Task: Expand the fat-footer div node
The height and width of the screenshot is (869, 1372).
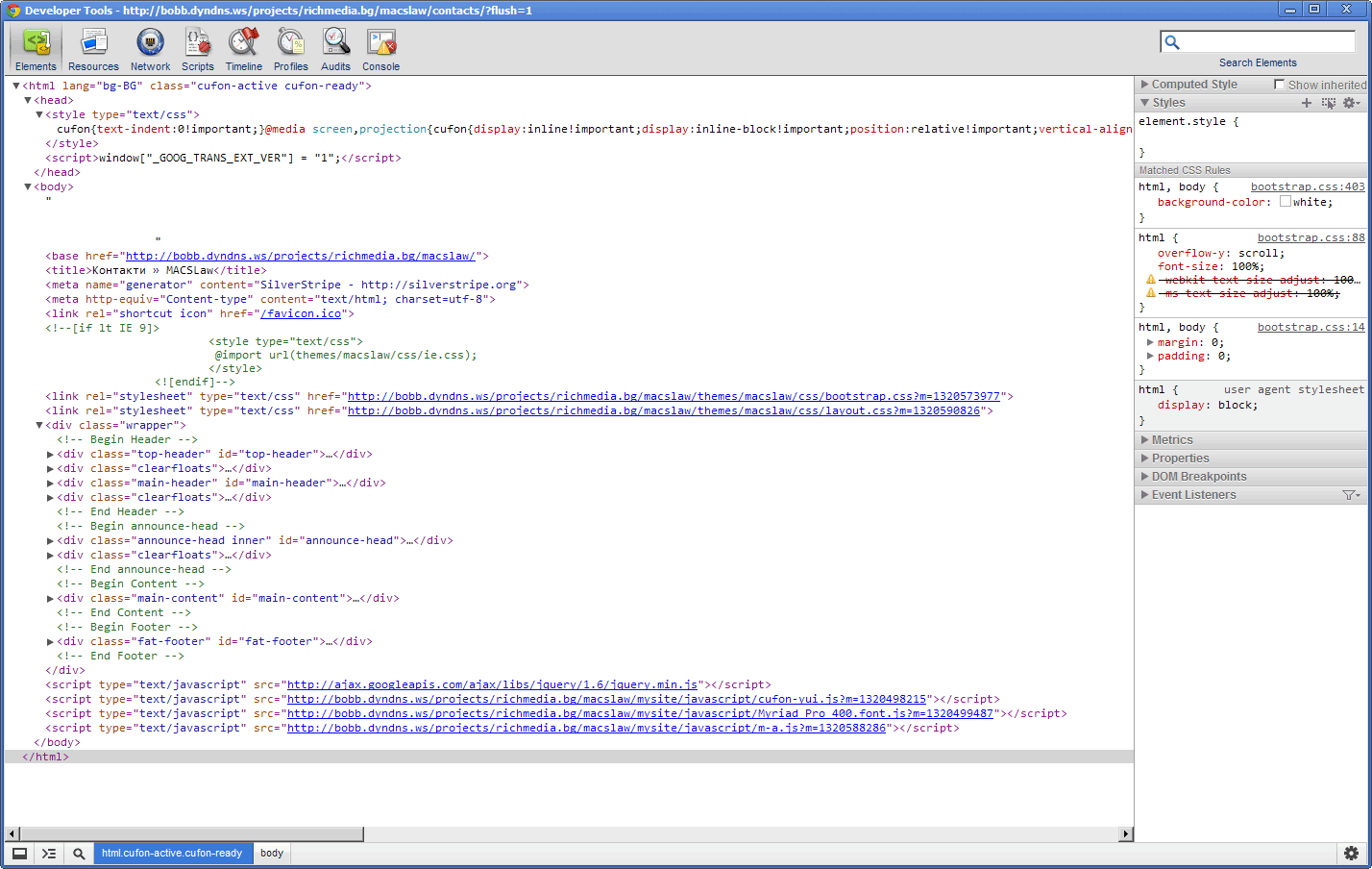Action: (51, 641)
